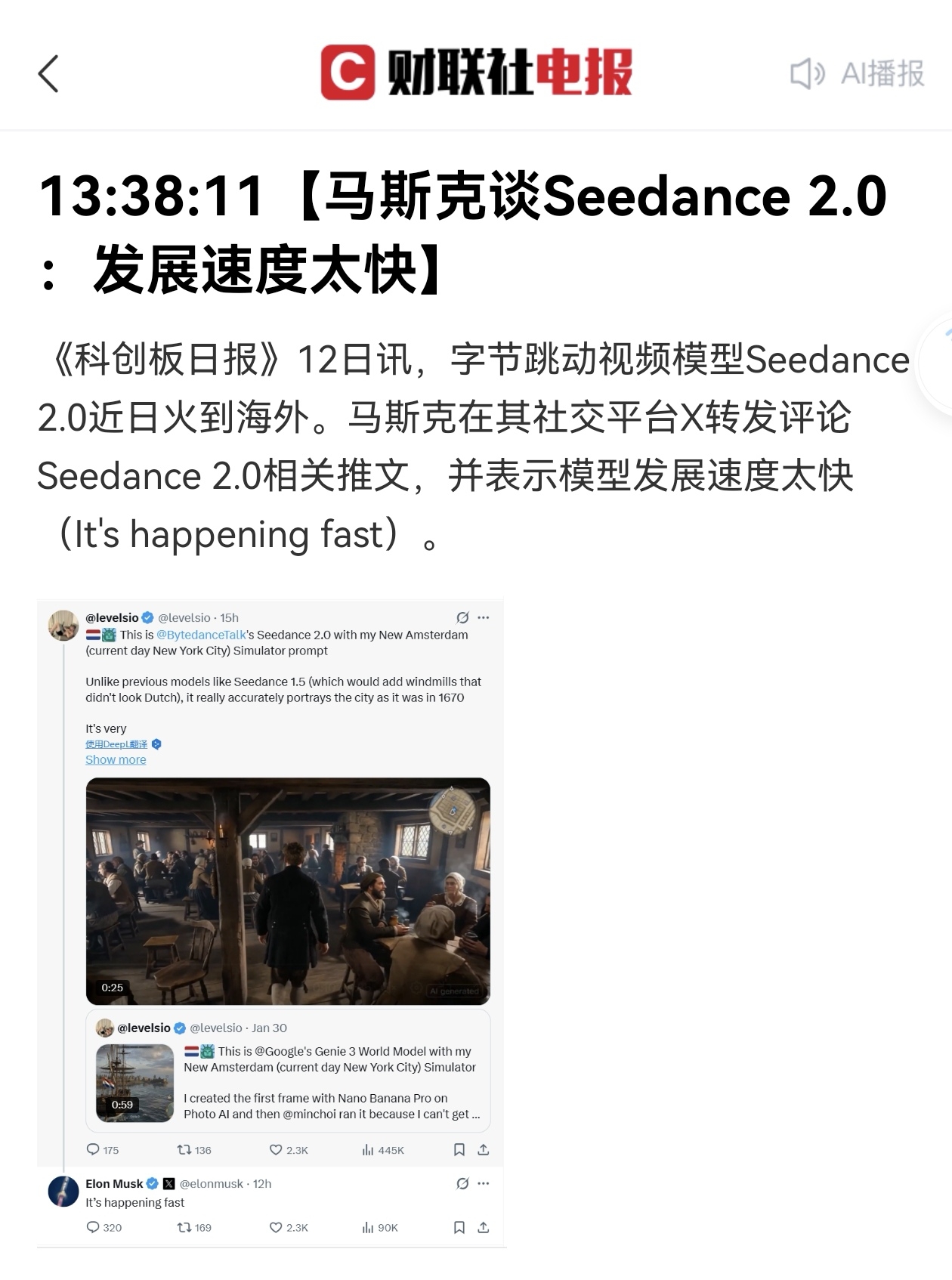This screenshot has width=952, height=1280.
Task: Open the quoted 0:59 ship video thumbnail
Action: 135,1083
